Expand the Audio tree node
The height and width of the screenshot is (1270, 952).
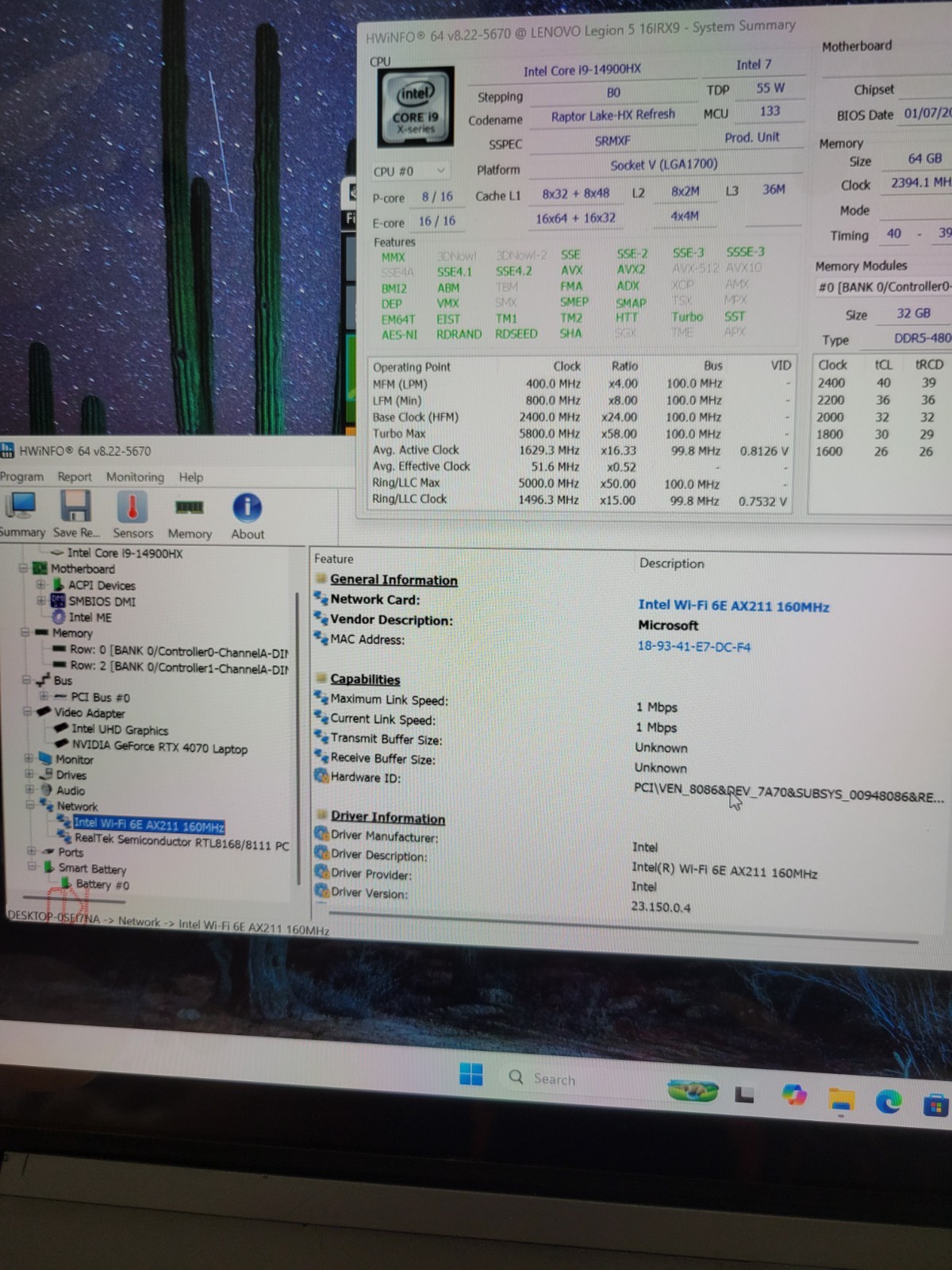[x=29, y=790]
